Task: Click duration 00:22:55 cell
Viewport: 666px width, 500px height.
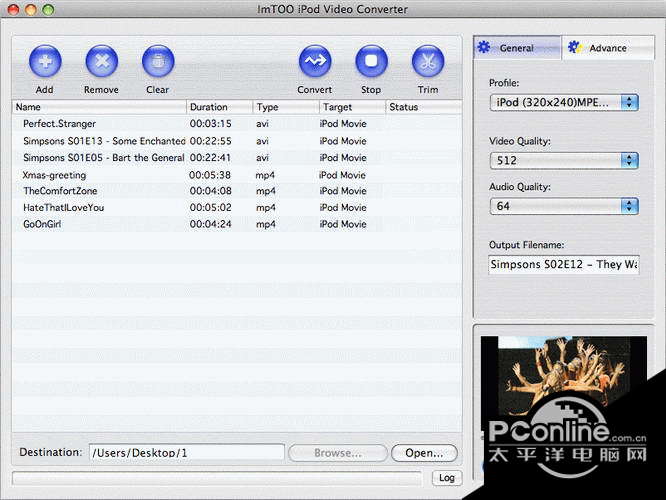Action: point(211,141)
